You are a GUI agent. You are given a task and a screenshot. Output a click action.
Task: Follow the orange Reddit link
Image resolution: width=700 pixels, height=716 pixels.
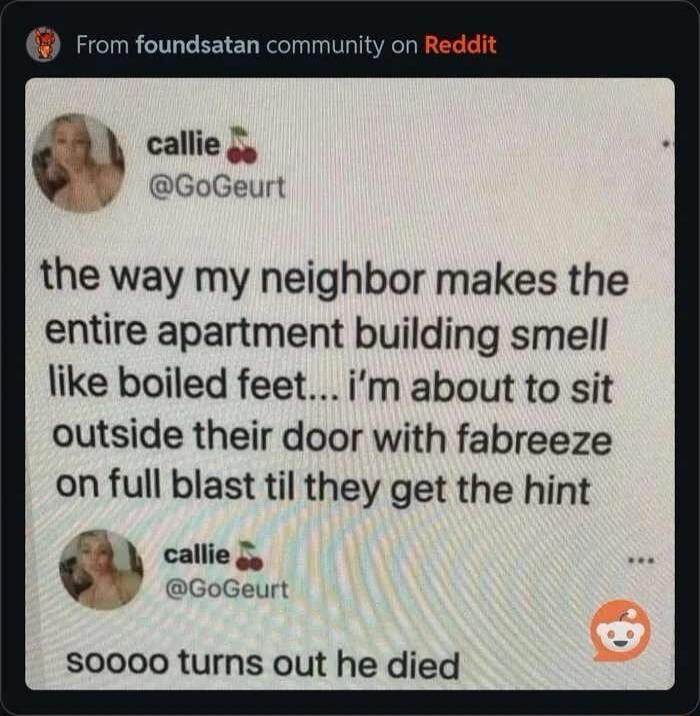tap(460, 45)
